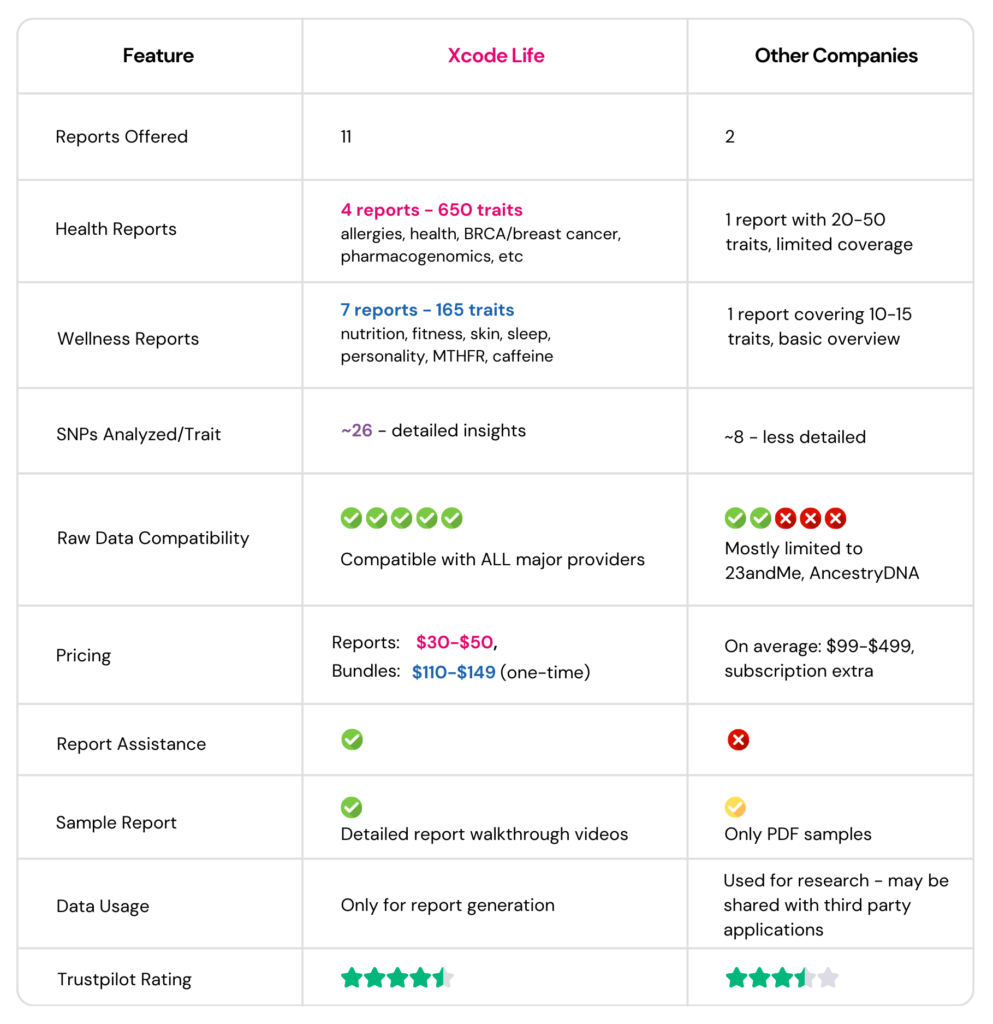Click the yellow checkmark above "Only PDF samples"

tap(736, 807)
